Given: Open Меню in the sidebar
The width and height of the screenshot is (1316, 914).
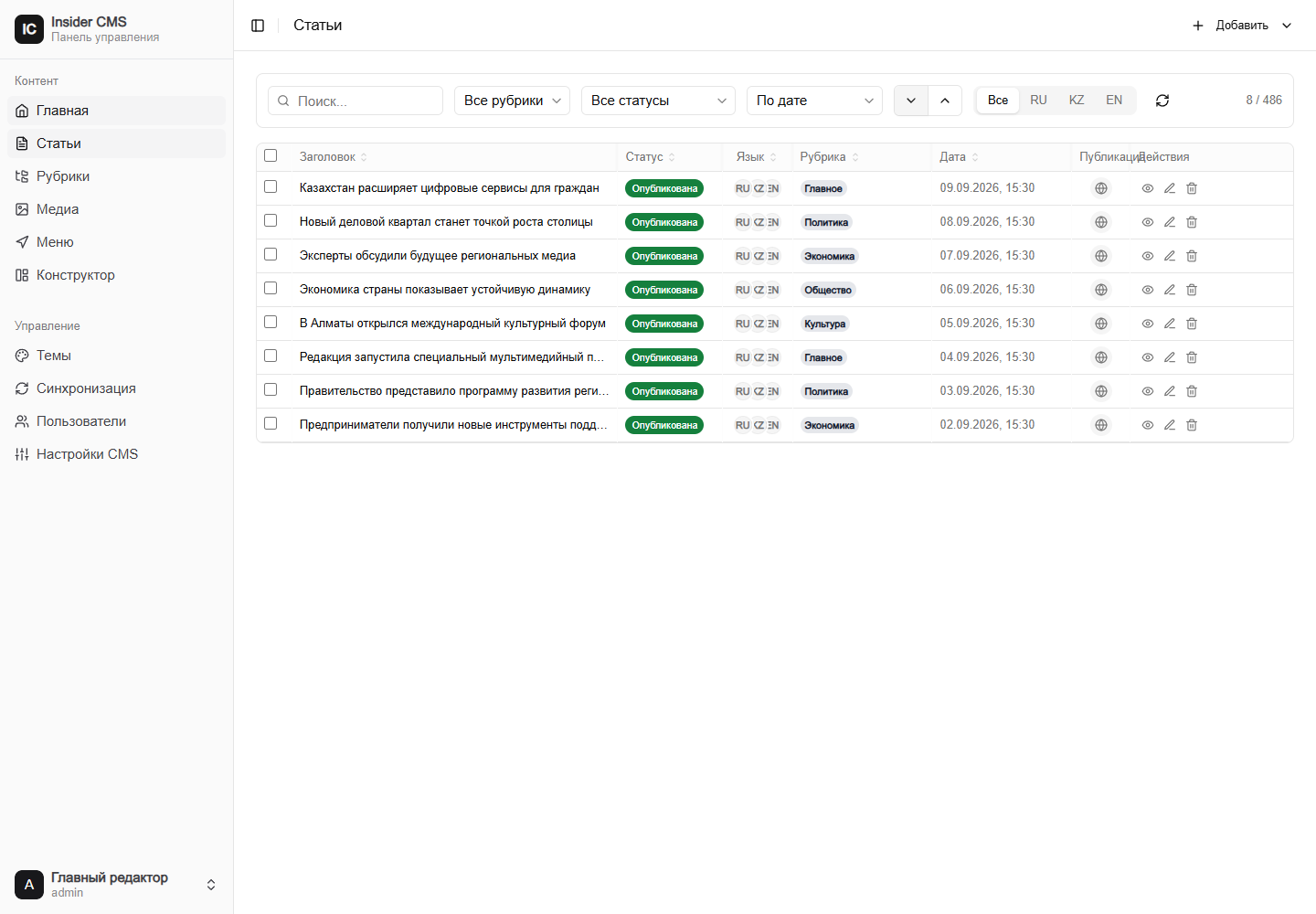Looking at the screenshot, I should [x=117, y=242].
